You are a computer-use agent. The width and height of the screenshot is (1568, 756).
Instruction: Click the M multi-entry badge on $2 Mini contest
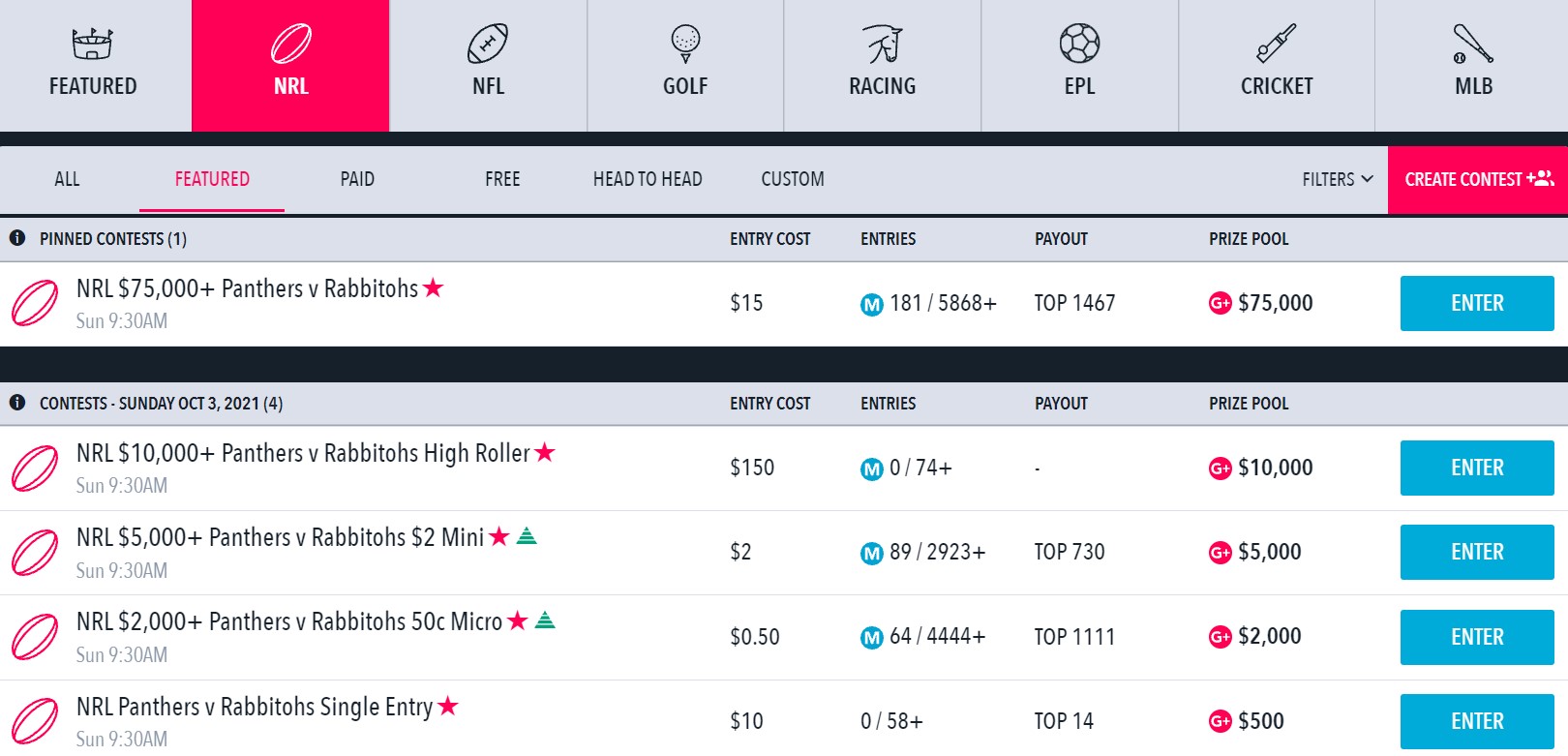[x=872, y=554]
